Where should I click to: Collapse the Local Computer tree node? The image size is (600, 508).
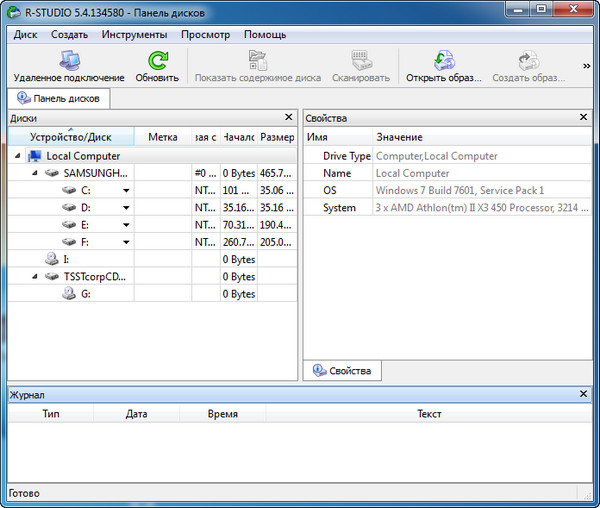pyautogui.click(x=18, y=156)
